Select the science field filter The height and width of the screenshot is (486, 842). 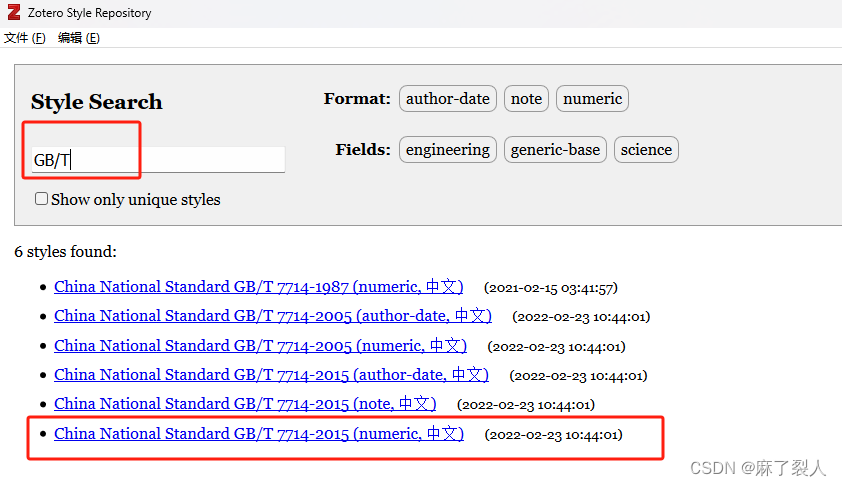coord(646,150)
